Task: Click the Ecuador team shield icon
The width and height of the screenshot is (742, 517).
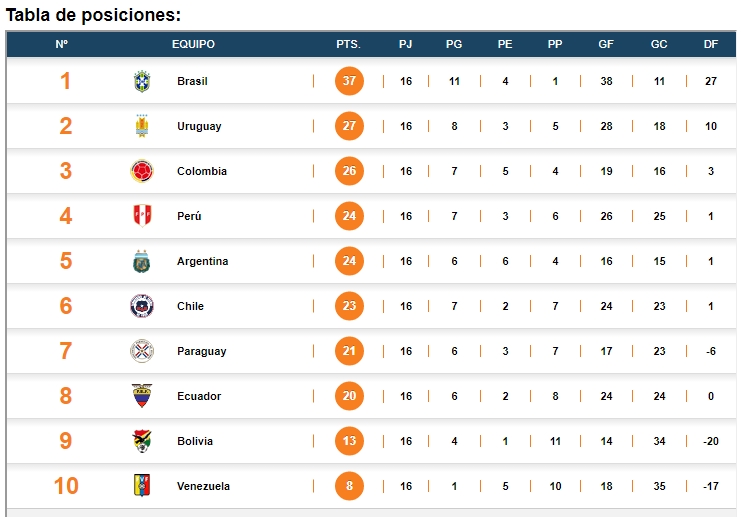Action: coord(142,396)
